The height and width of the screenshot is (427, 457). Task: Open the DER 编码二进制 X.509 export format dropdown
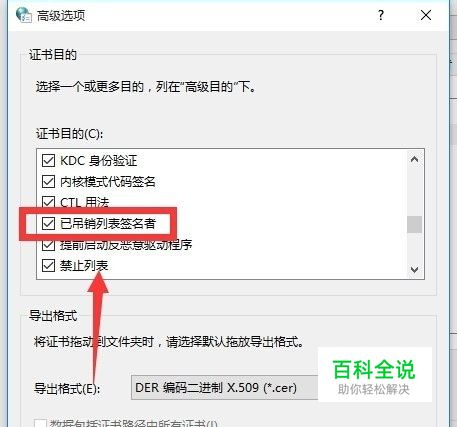point(225,387)
